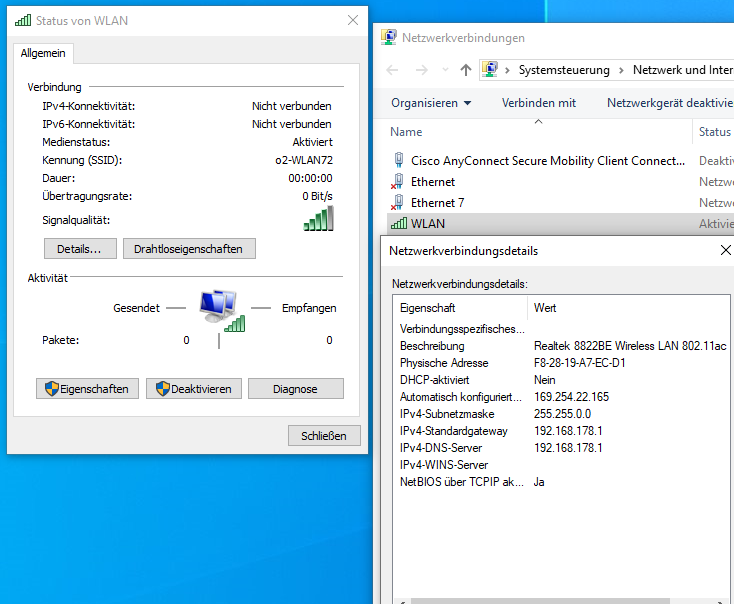
Task: Select the Physische Adresse row
Action: click(x=561, y=363)
